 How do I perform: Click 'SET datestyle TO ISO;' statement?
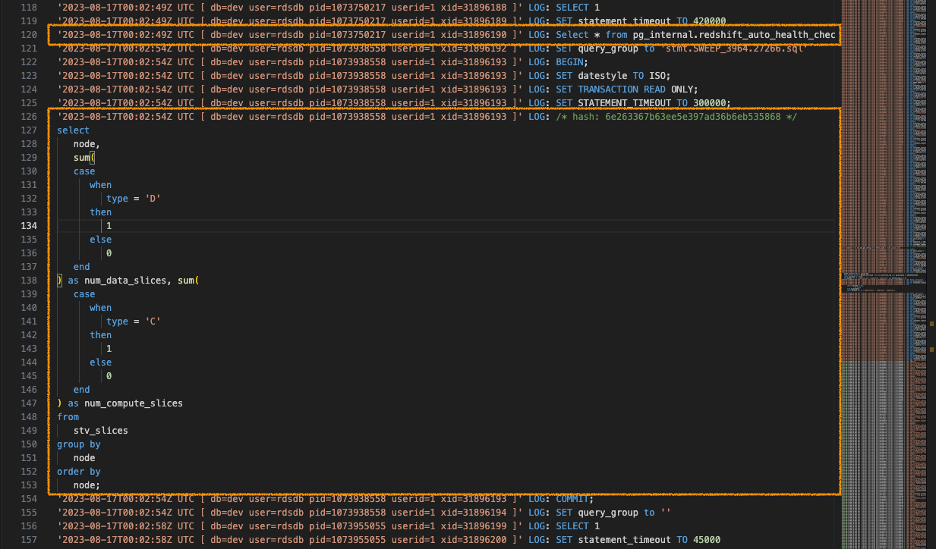pyautogui.click(x=613, y=76)
